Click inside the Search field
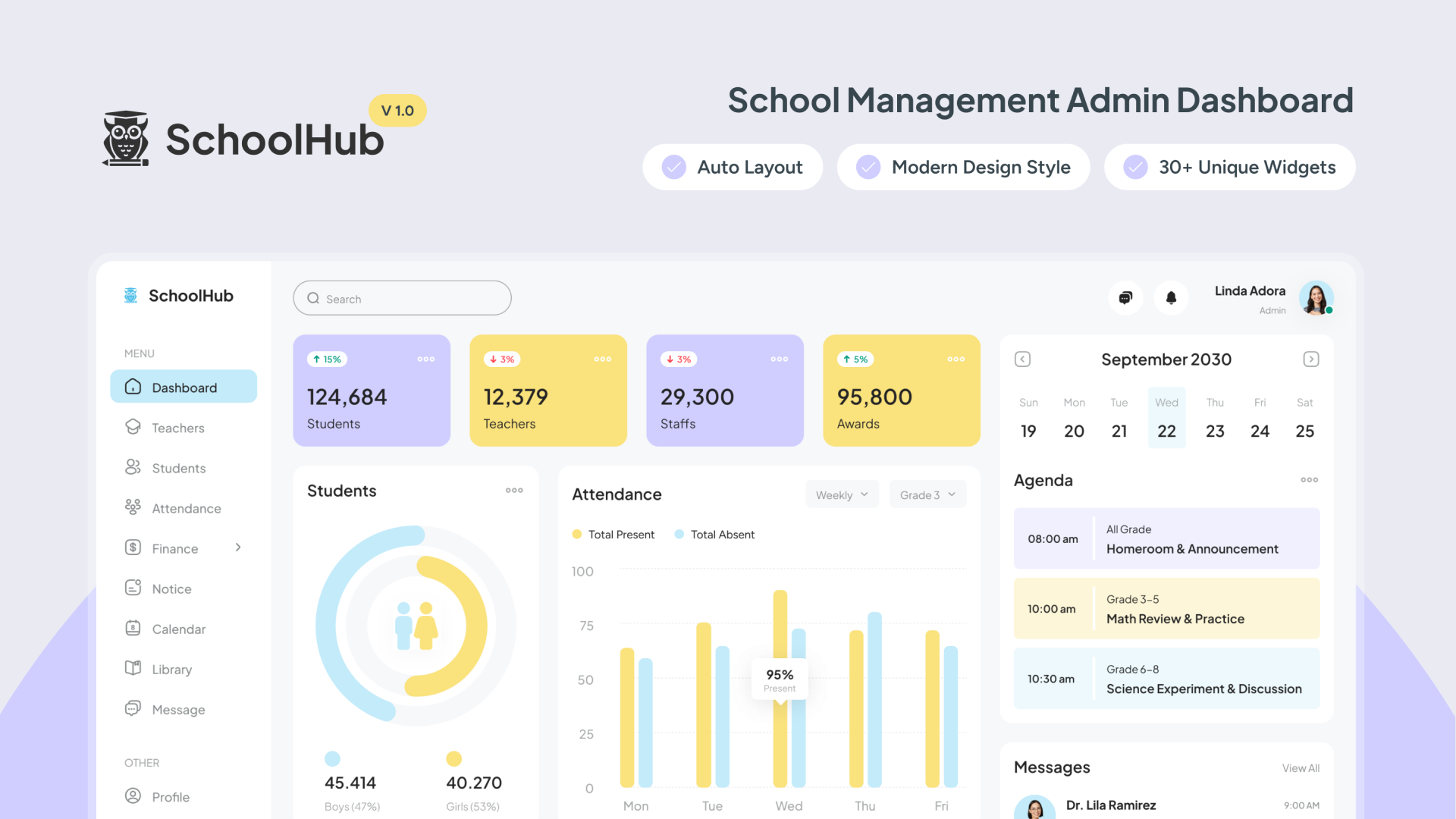 (x=402, y=298)
